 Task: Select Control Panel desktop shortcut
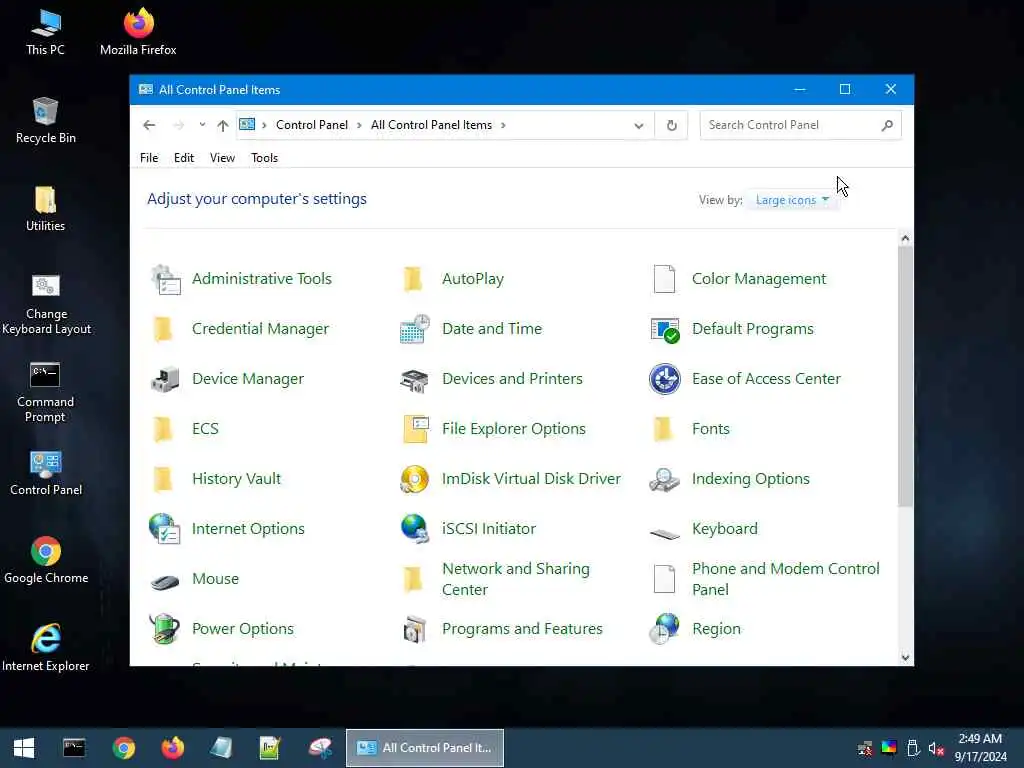pyautogui.click(x=46, y=473)
